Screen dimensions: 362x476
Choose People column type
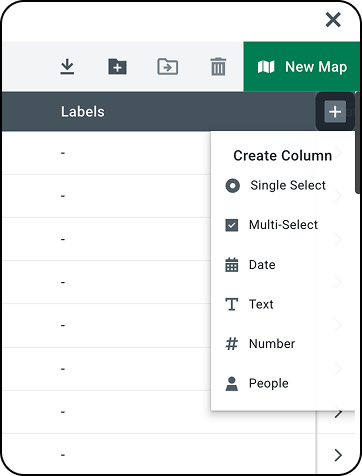click(257, 383)
